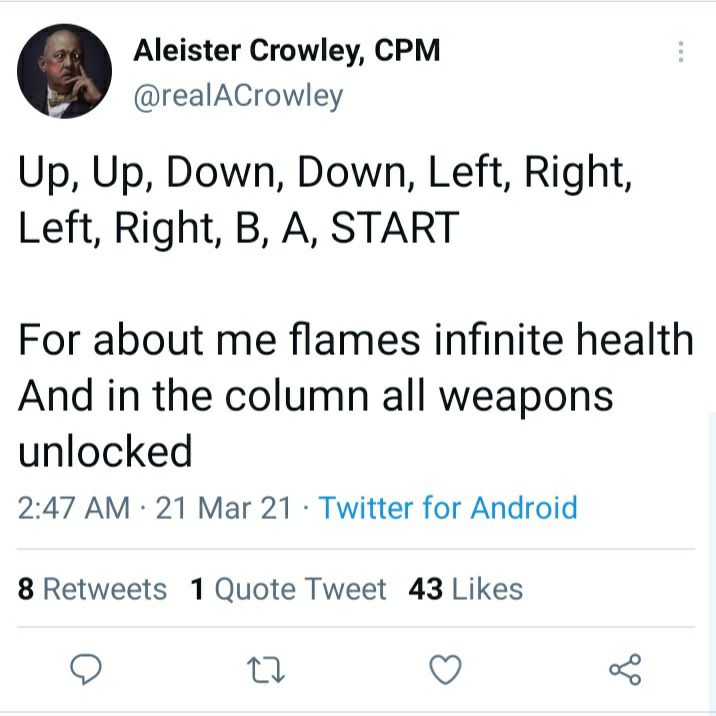Click the display name Aleister Crowley, CPM
The width and height of the screenshot is (716, 716).
(x=287, y=50)
